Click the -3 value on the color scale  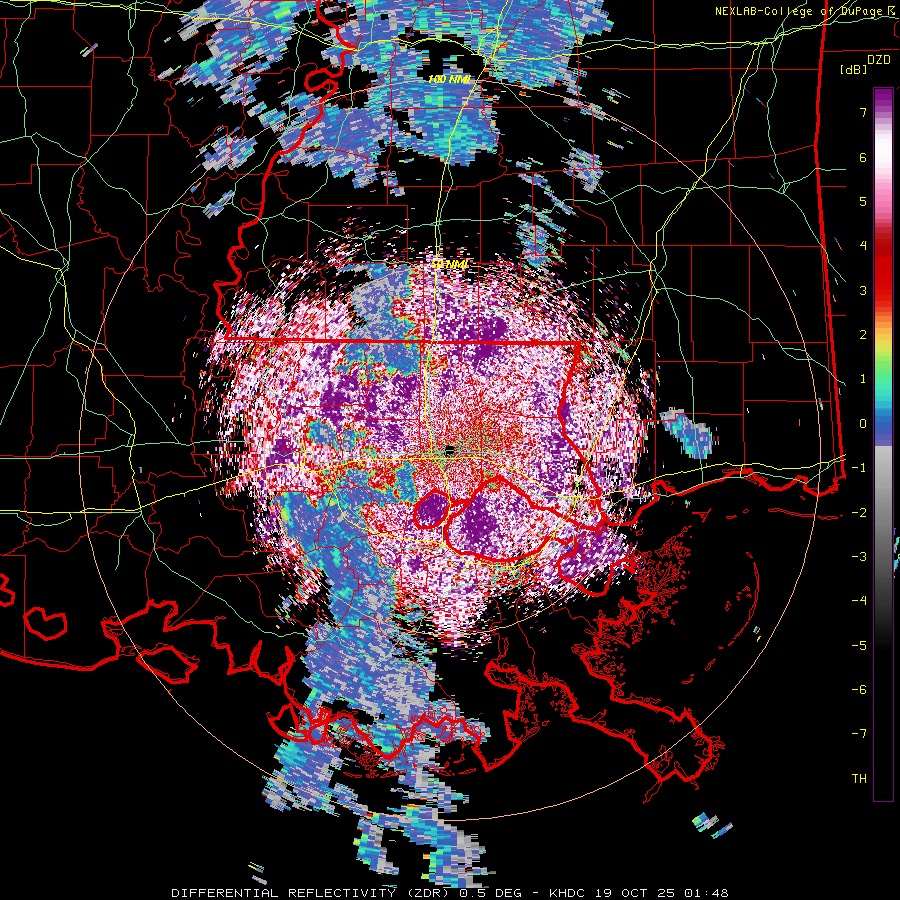pyautogui.click(x=859, y=557)
